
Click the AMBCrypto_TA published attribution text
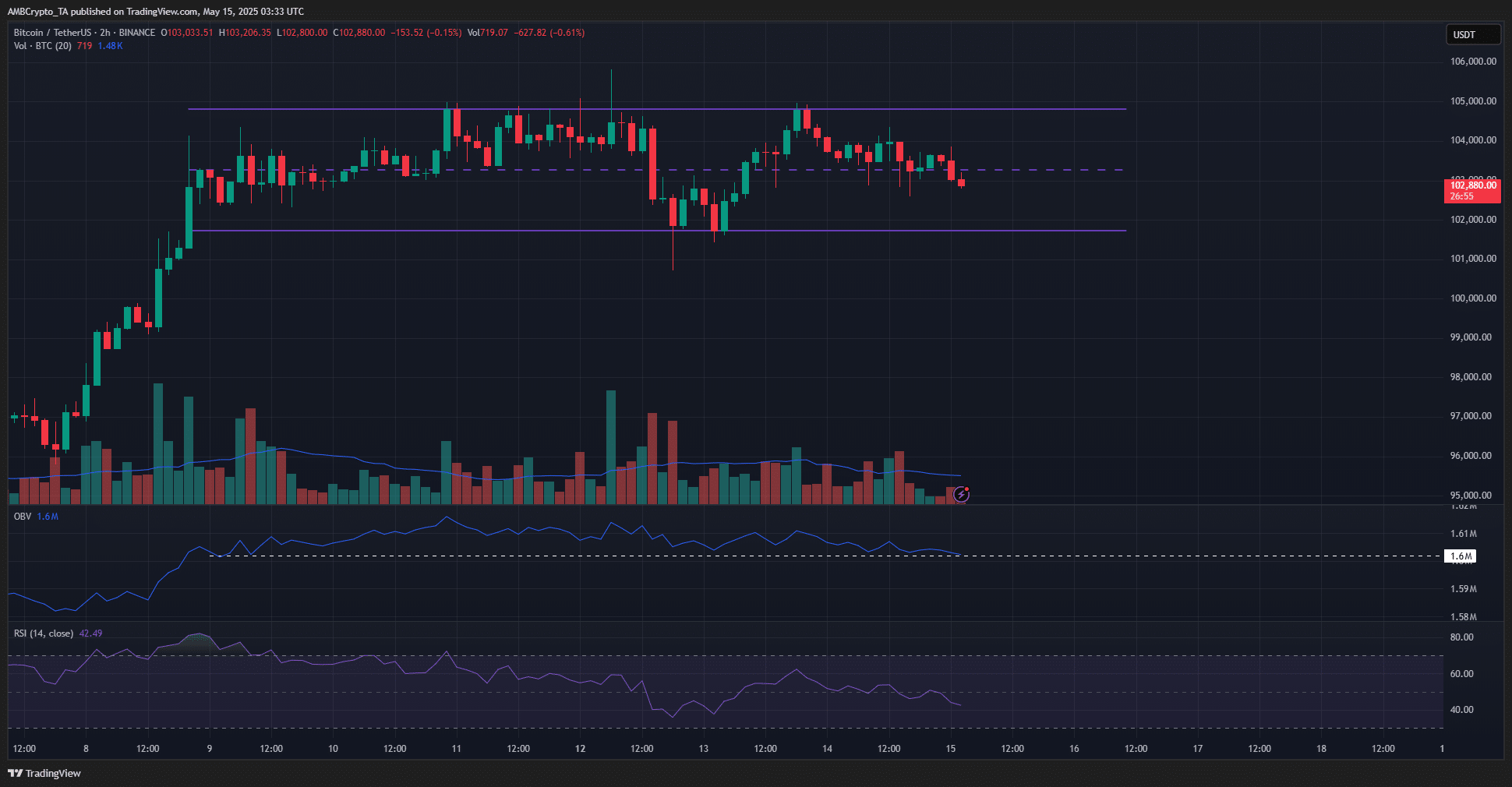tap(156, 12)
